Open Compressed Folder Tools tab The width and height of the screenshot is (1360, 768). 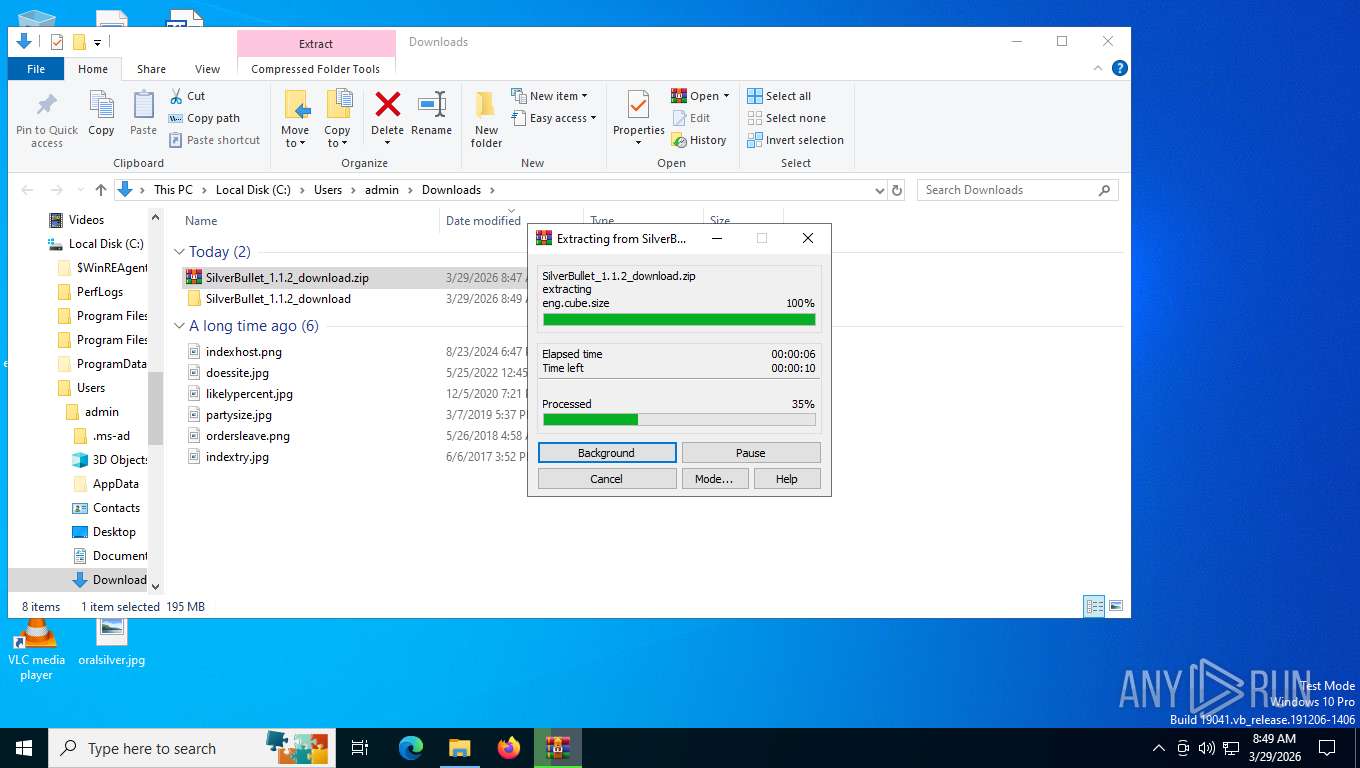316,69
